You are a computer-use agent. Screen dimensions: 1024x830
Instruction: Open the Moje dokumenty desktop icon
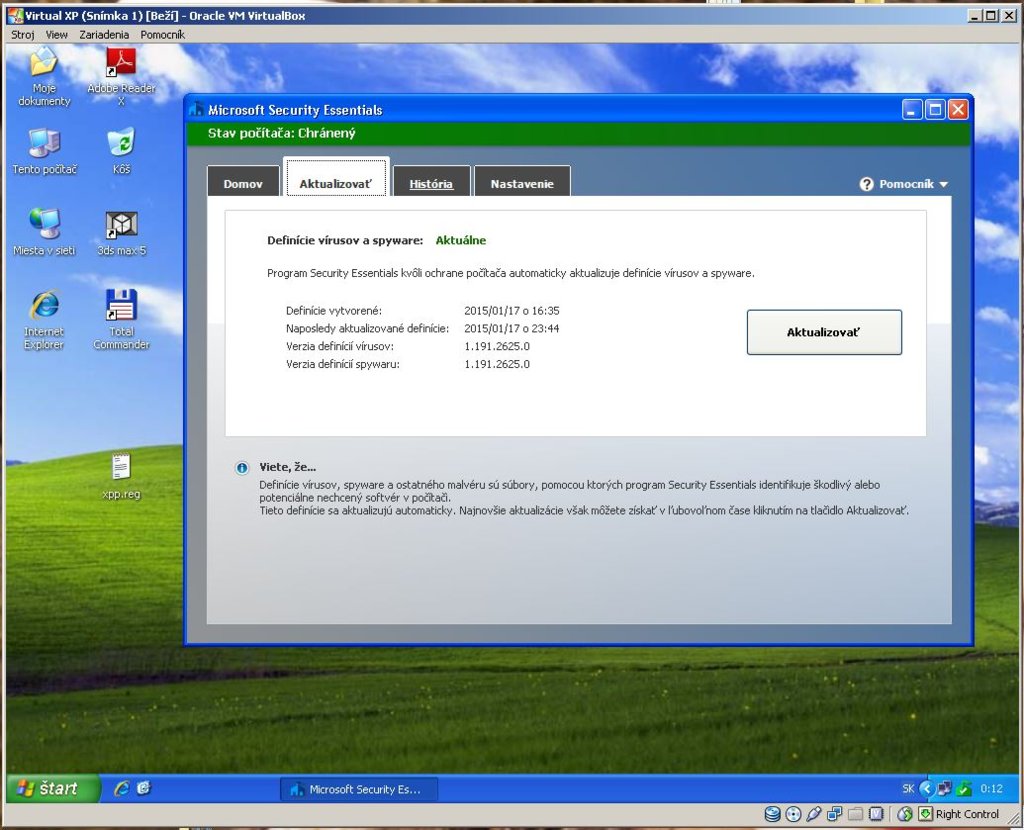pos(44,76)
